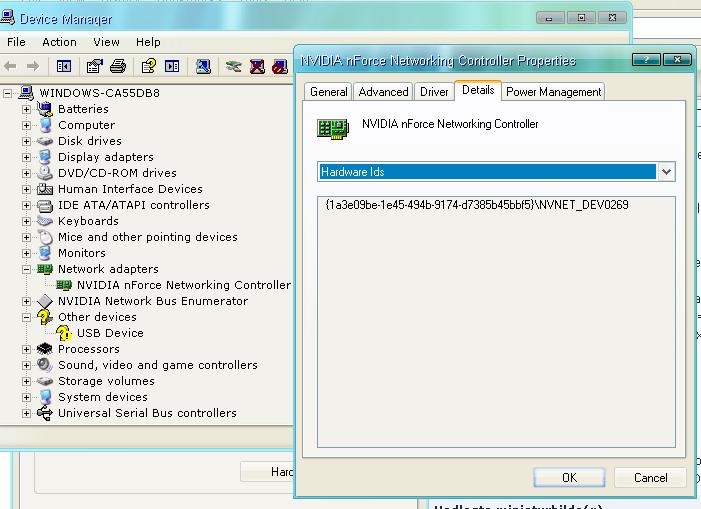Open the Action menu
Image resolution: width=701 pixels, height=509 pixels.
pyautogui.click(x=59, y=42)
